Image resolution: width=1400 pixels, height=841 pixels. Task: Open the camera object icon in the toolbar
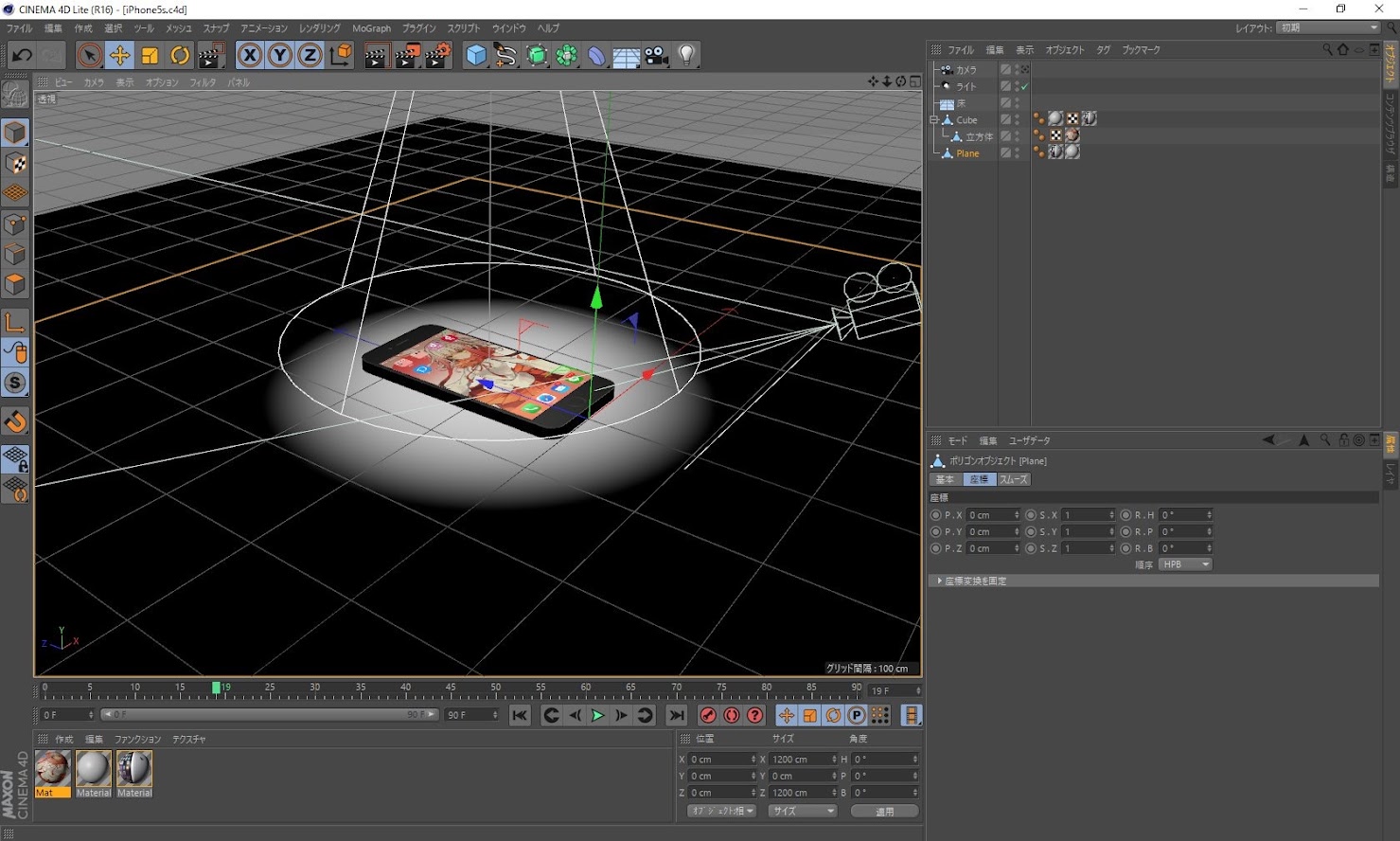pyautogui.click(x=656, y=56)
